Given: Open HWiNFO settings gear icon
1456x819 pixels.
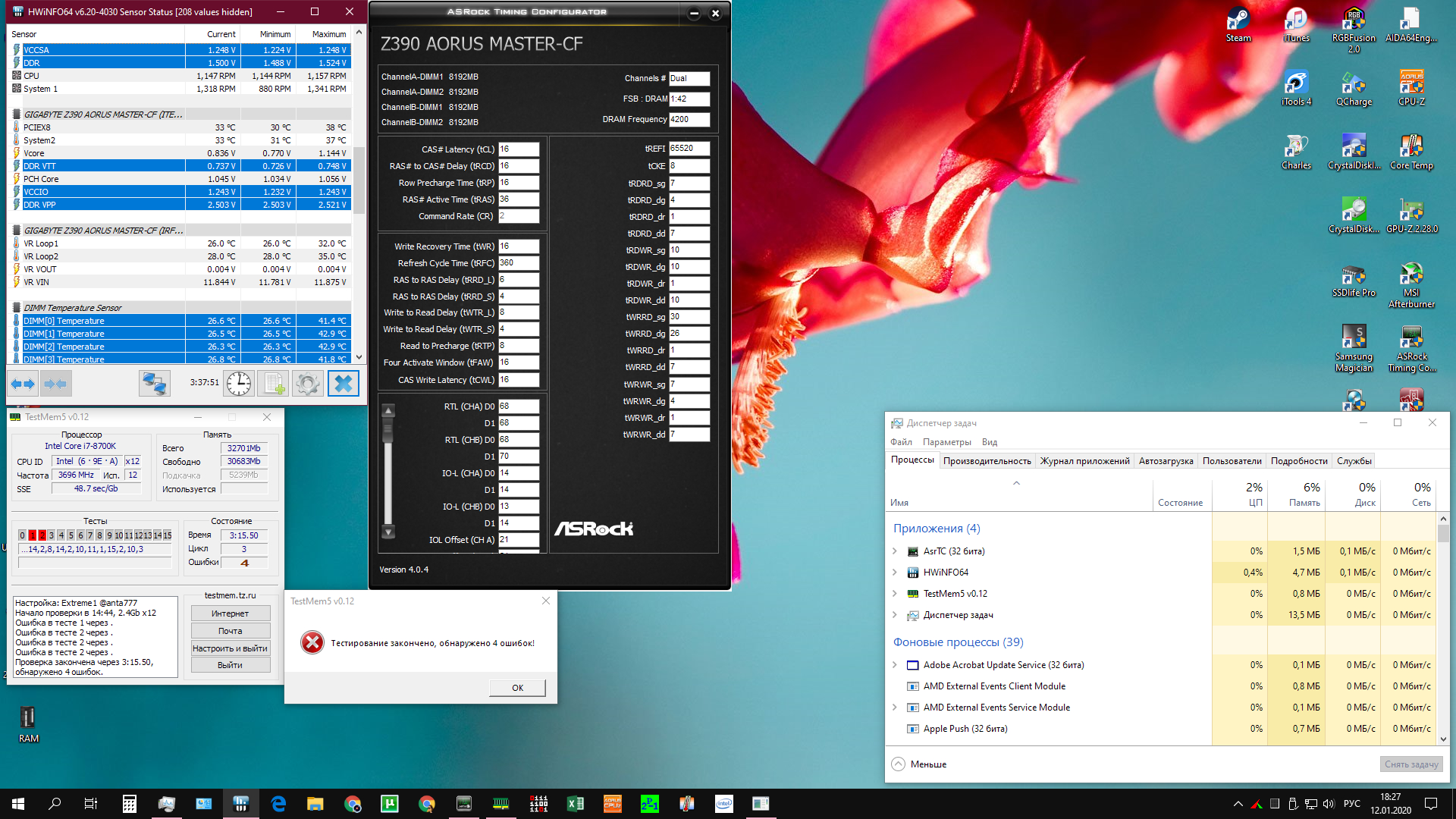Looking at the screenshot, I should (307, 384).
